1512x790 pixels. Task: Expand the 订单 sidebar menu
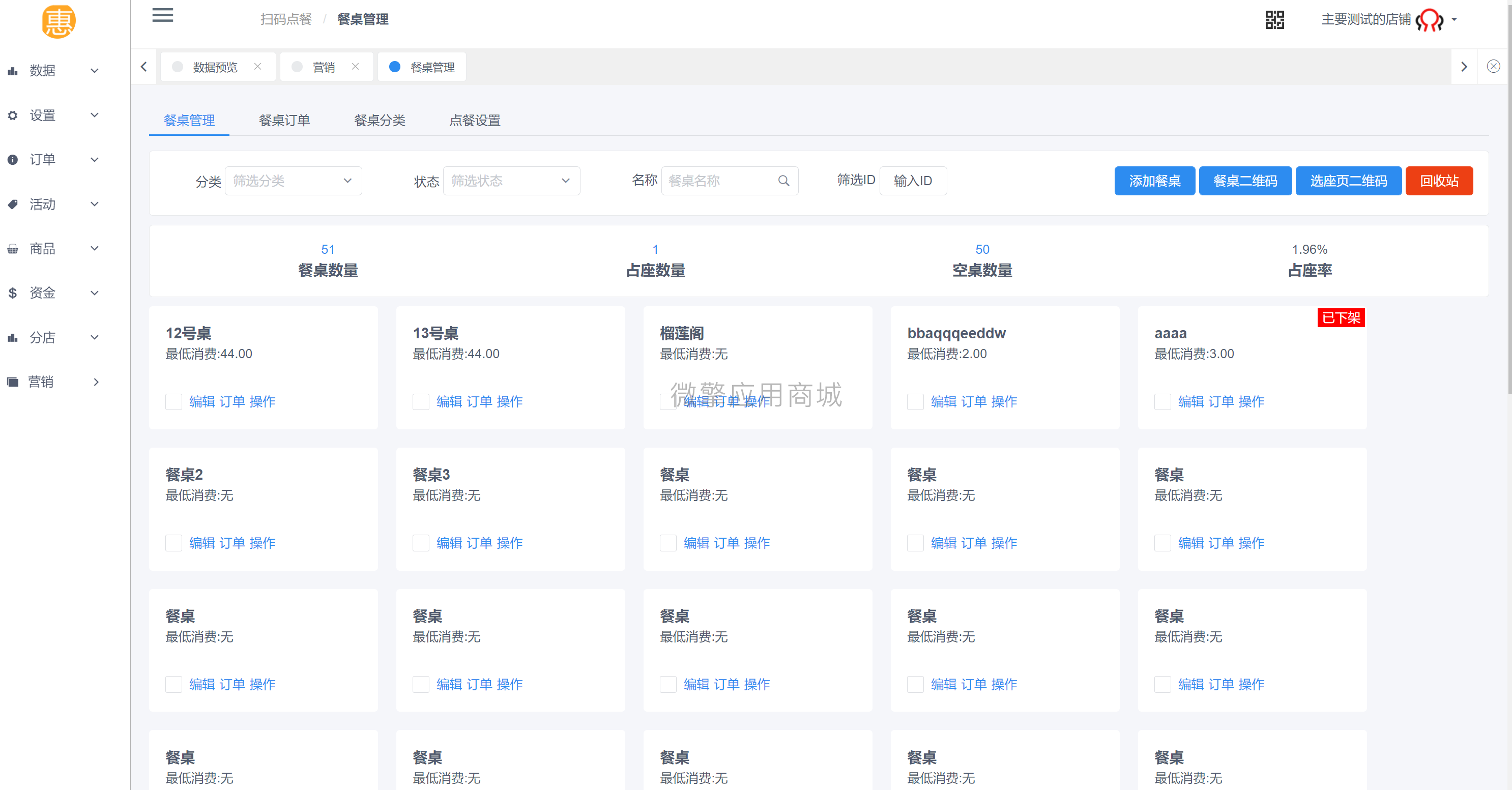[94, 160]
